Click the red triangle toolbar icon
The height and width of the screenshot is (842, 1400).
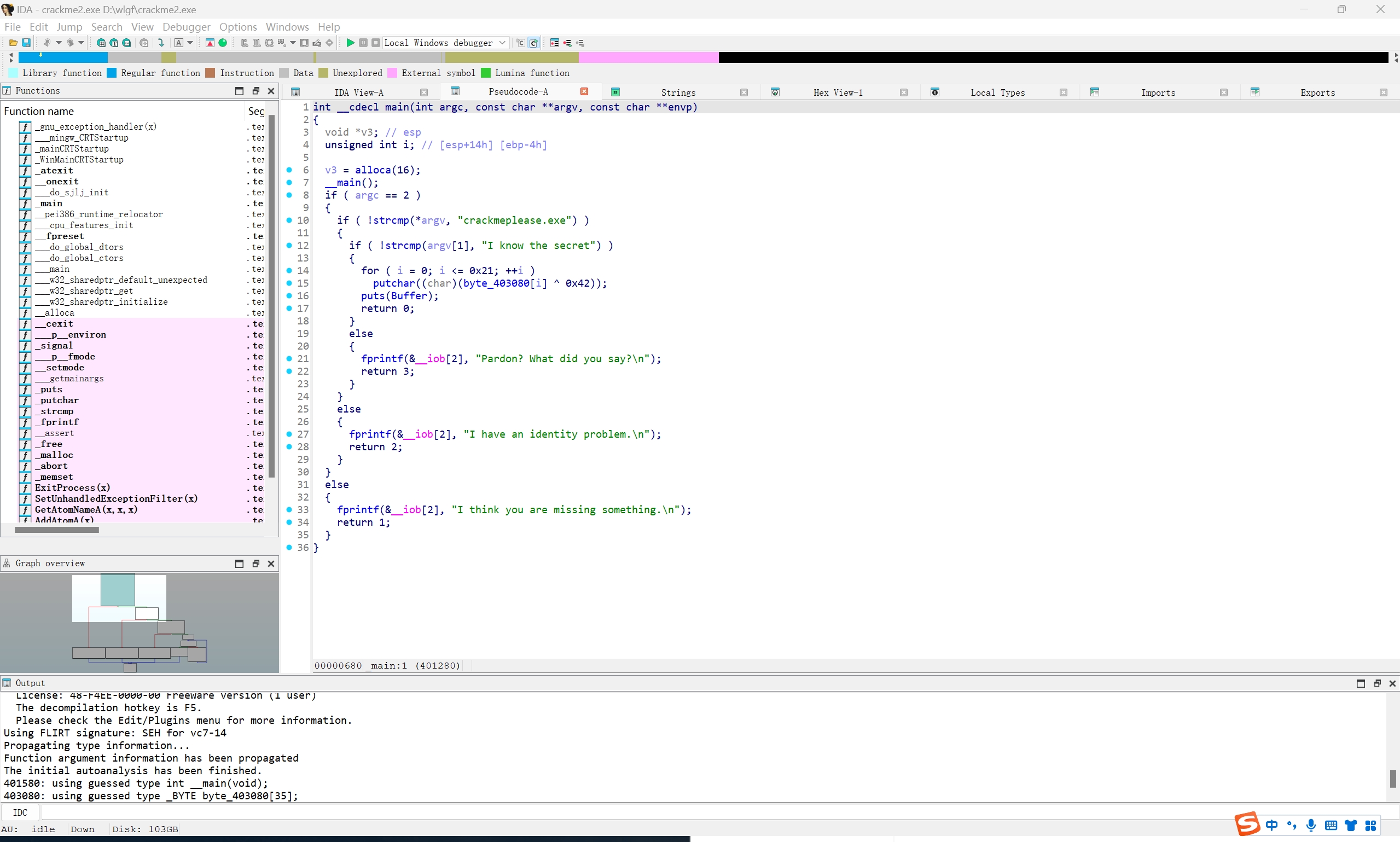pyautogui.click(x=210, y=43)
